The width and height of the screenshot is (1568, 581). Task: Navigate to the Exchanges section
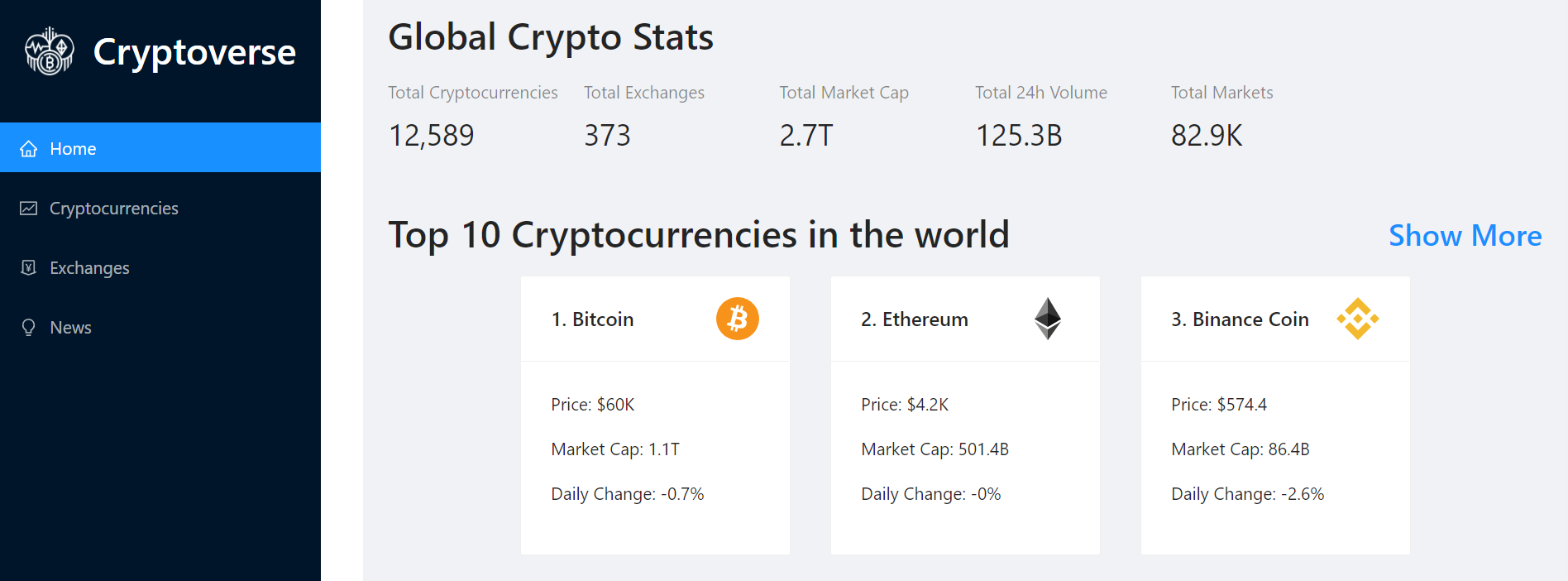coord(89,268)
